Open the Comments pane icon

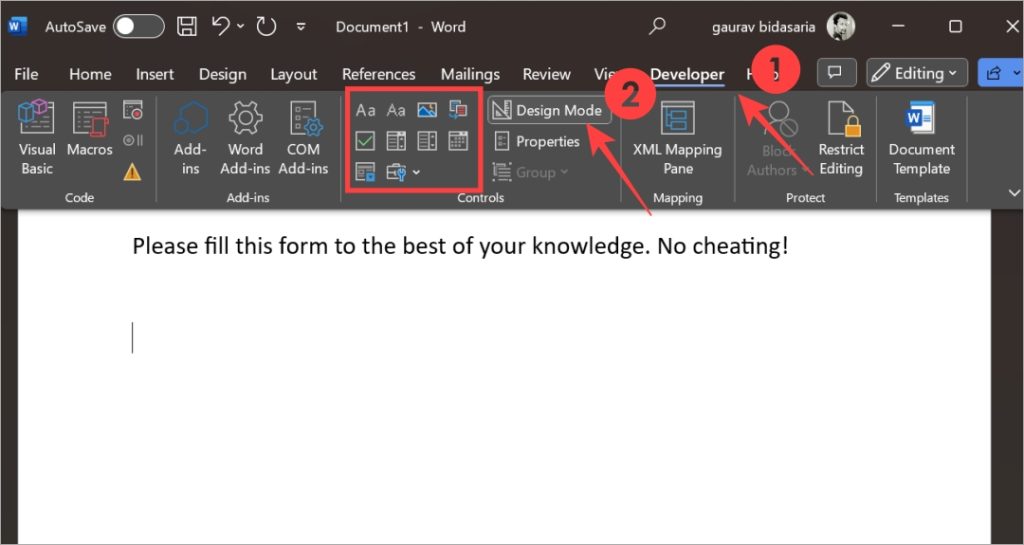835,72
